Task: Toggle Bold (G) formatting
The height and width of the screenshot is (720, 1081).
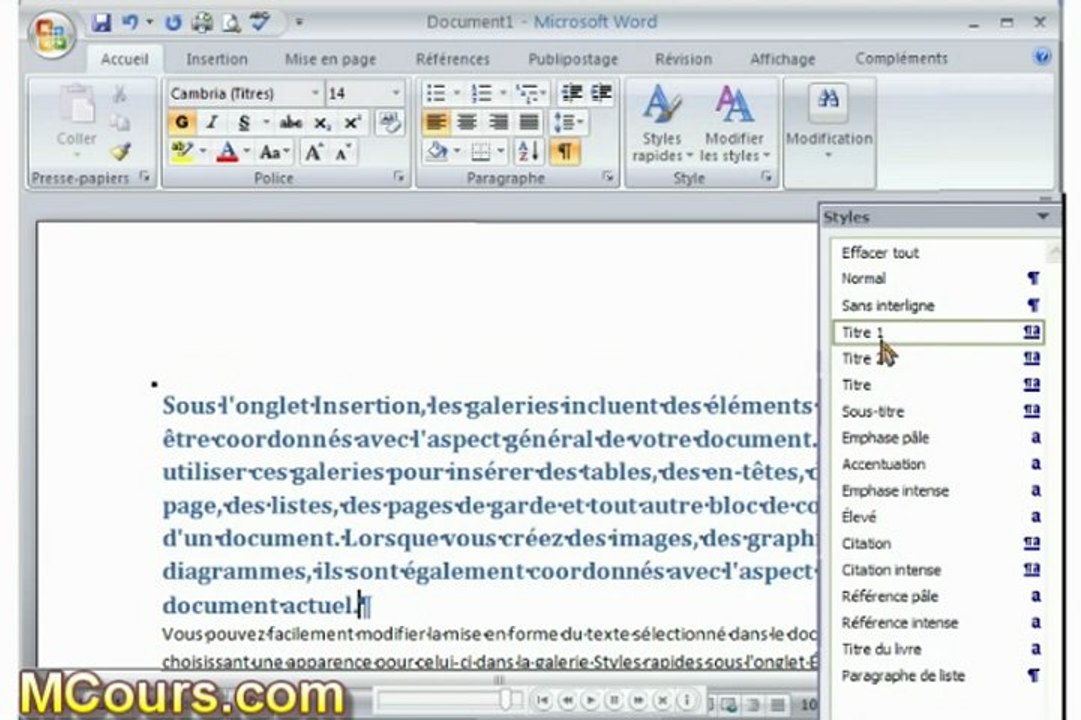Action: [182, 123]
